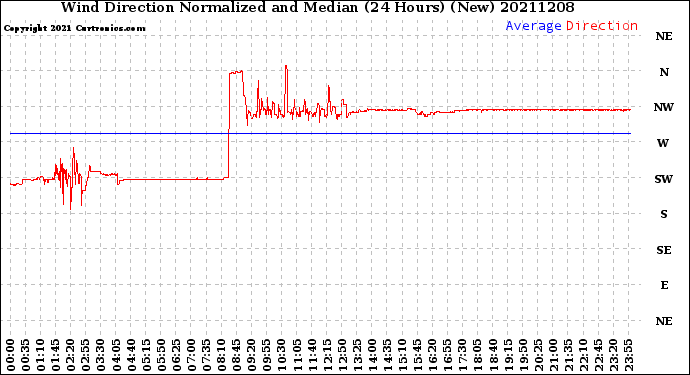690x375 pixels.
Task: Click the 08:45 time axis label
Action: point(237,355)
